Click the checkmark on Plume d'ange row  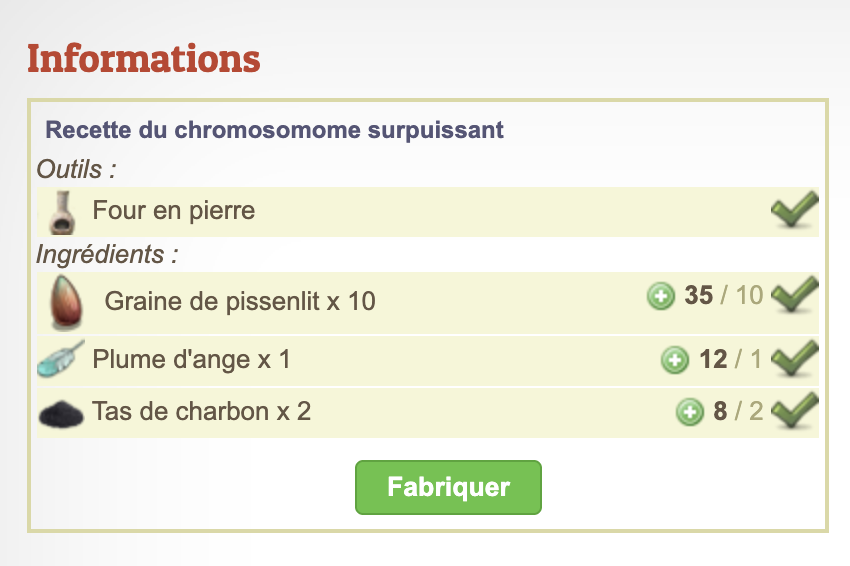click(x=796, y=358)
